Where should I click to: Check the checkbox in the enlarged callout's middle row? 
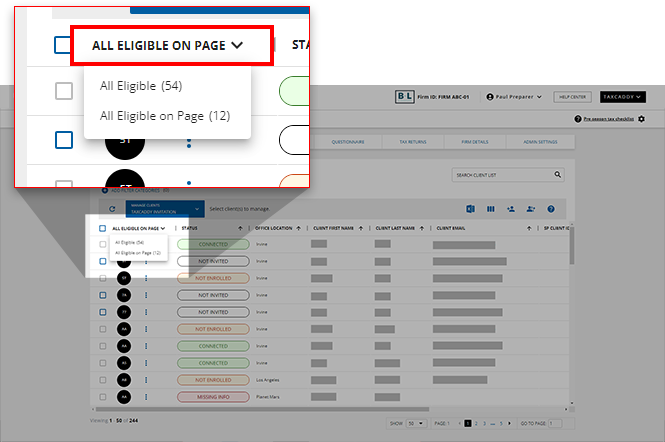click(x=64, y=140)
